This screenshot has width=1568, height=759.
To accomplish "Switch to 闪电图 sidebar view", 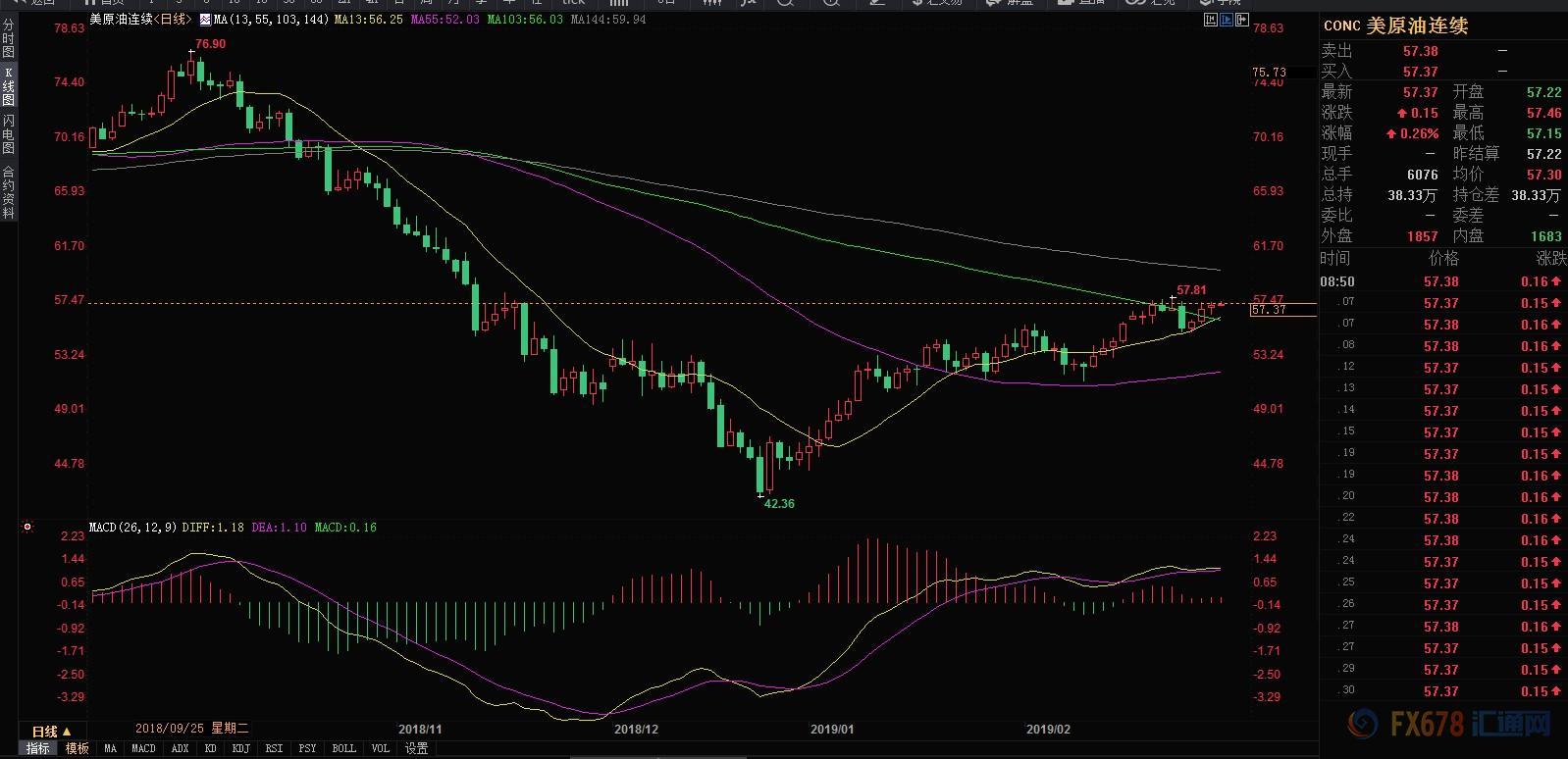I will 9,134.
